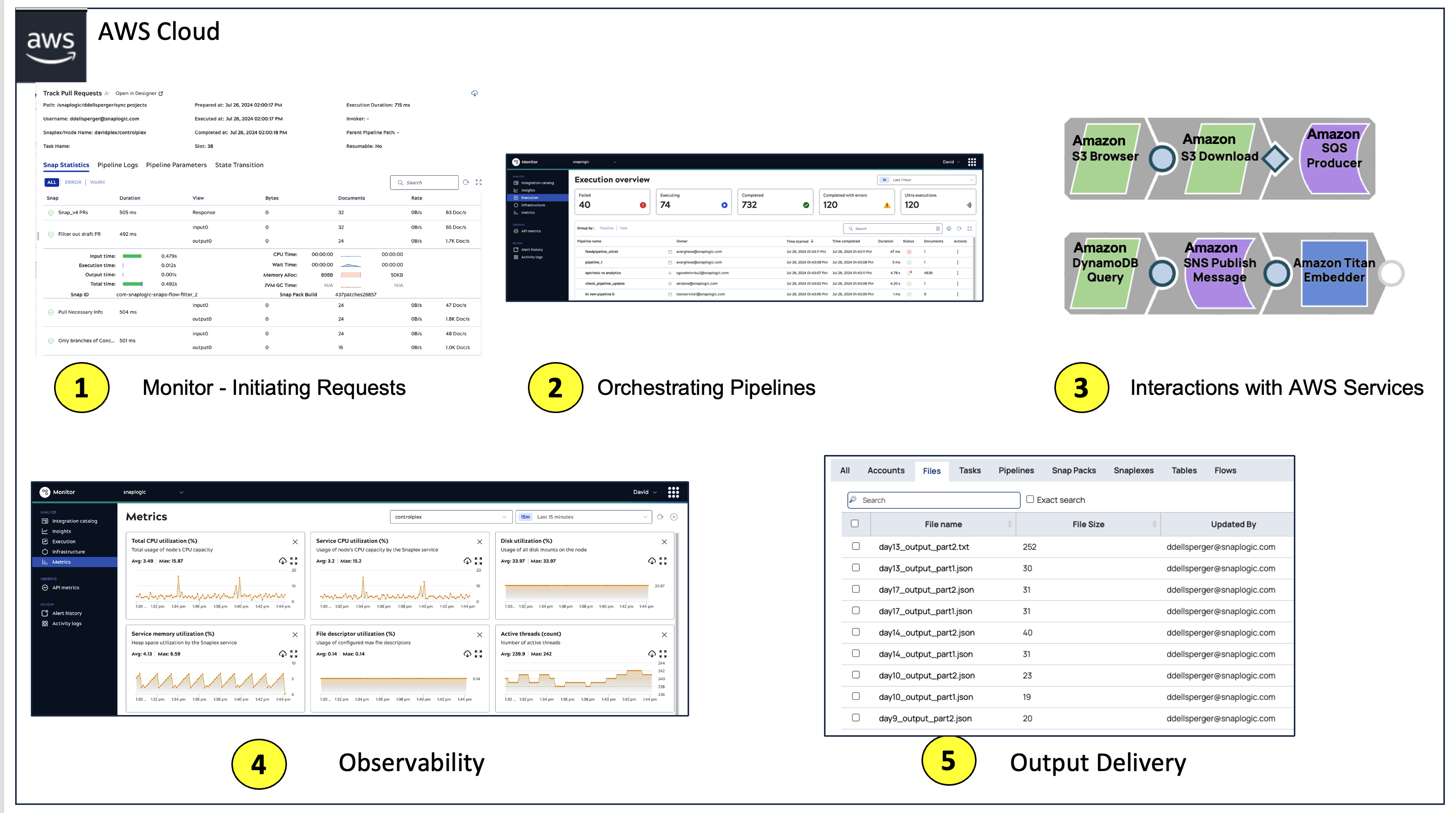
Task: Toggle the select-all files checkbox
Action: (x=855, y=524)
